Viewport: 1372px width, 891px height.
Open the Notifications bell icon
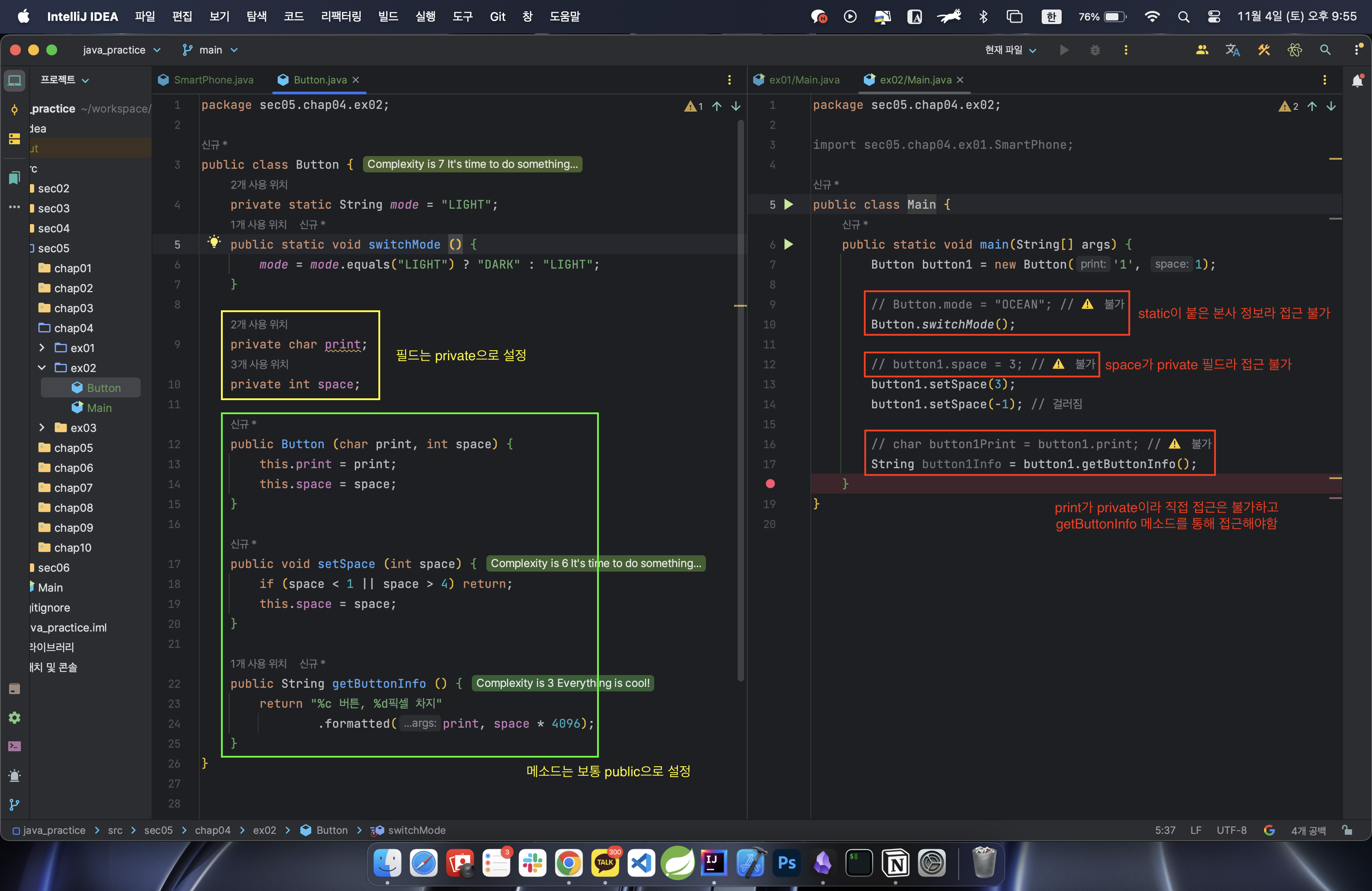1357,81
